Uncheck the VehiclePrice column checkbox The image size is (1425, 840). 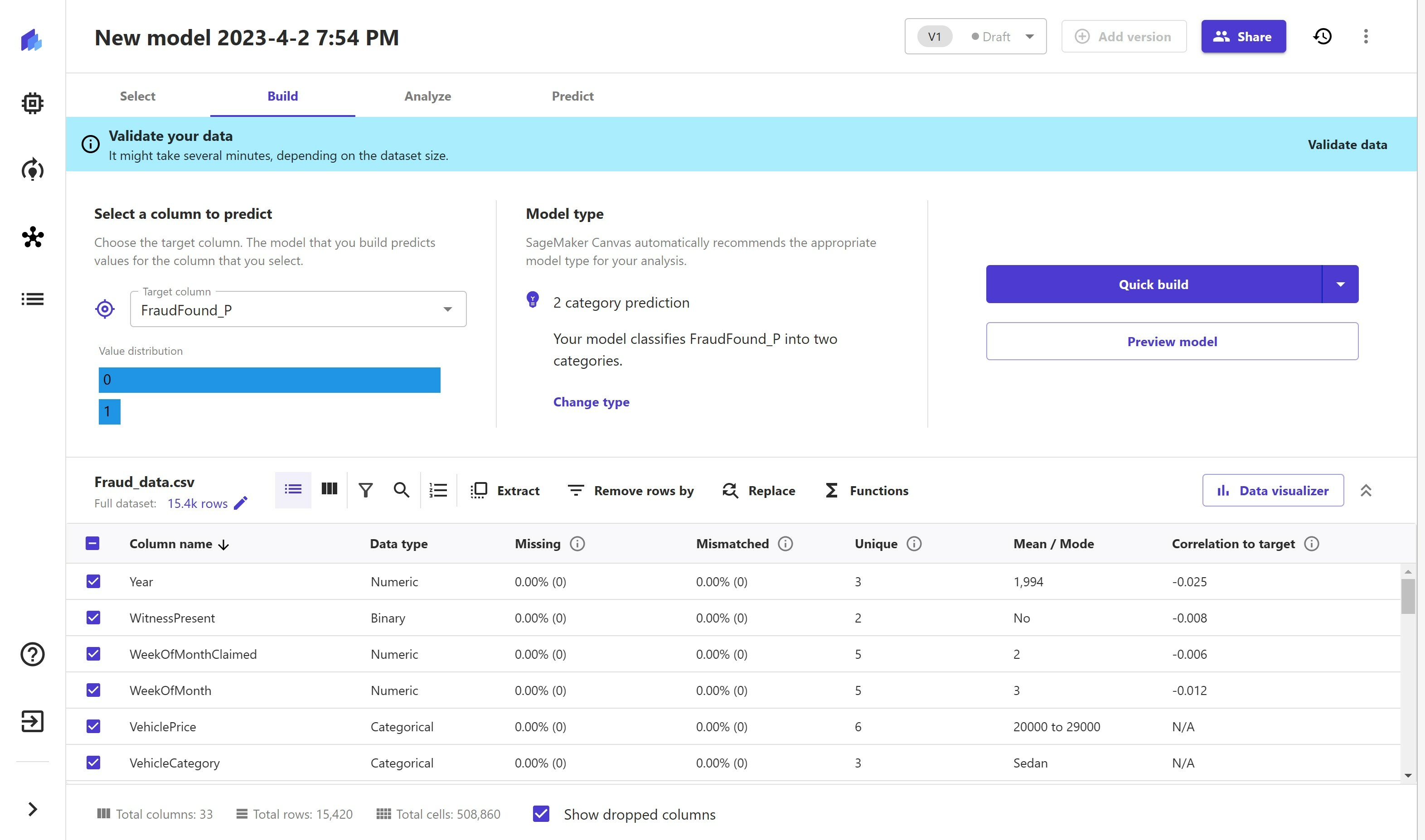pyautogui.click(x=93, y=726)
